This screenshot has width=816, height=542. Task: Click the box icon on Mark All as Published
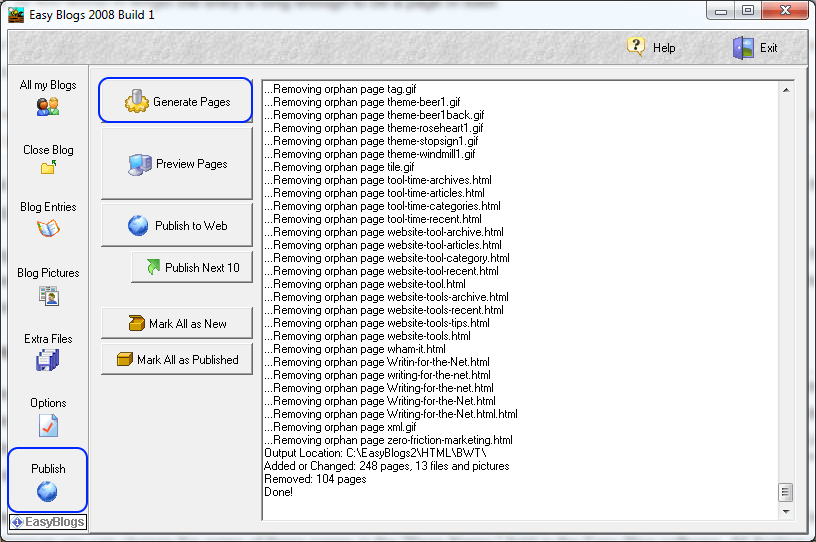(x=125, y=359)
